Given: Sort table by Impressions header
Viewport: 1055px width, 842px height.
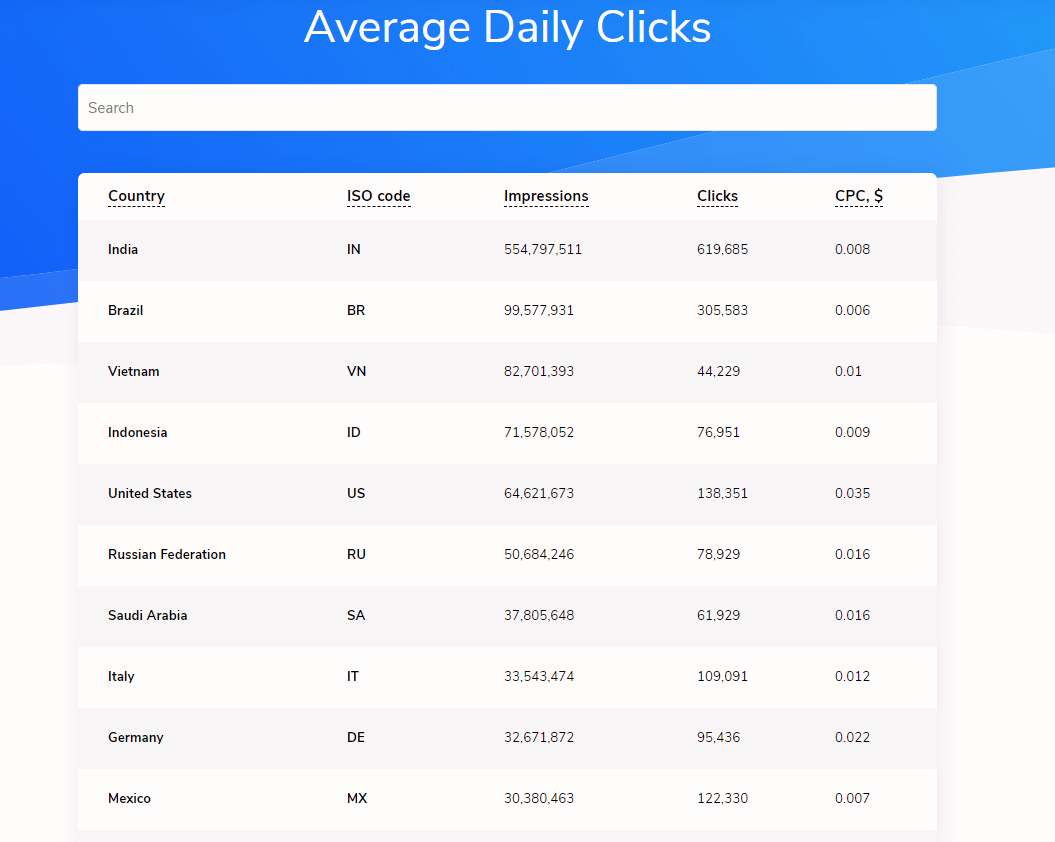Looking at the screenshot, I should click(546, 196).
